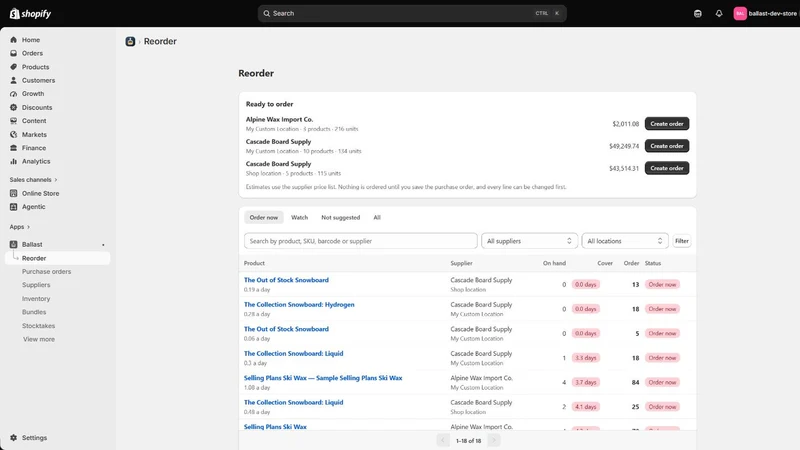The image size is (800, 450).
Task: Create order for Cascade Board Supply Shop location
Action: [x=667, y=168]
